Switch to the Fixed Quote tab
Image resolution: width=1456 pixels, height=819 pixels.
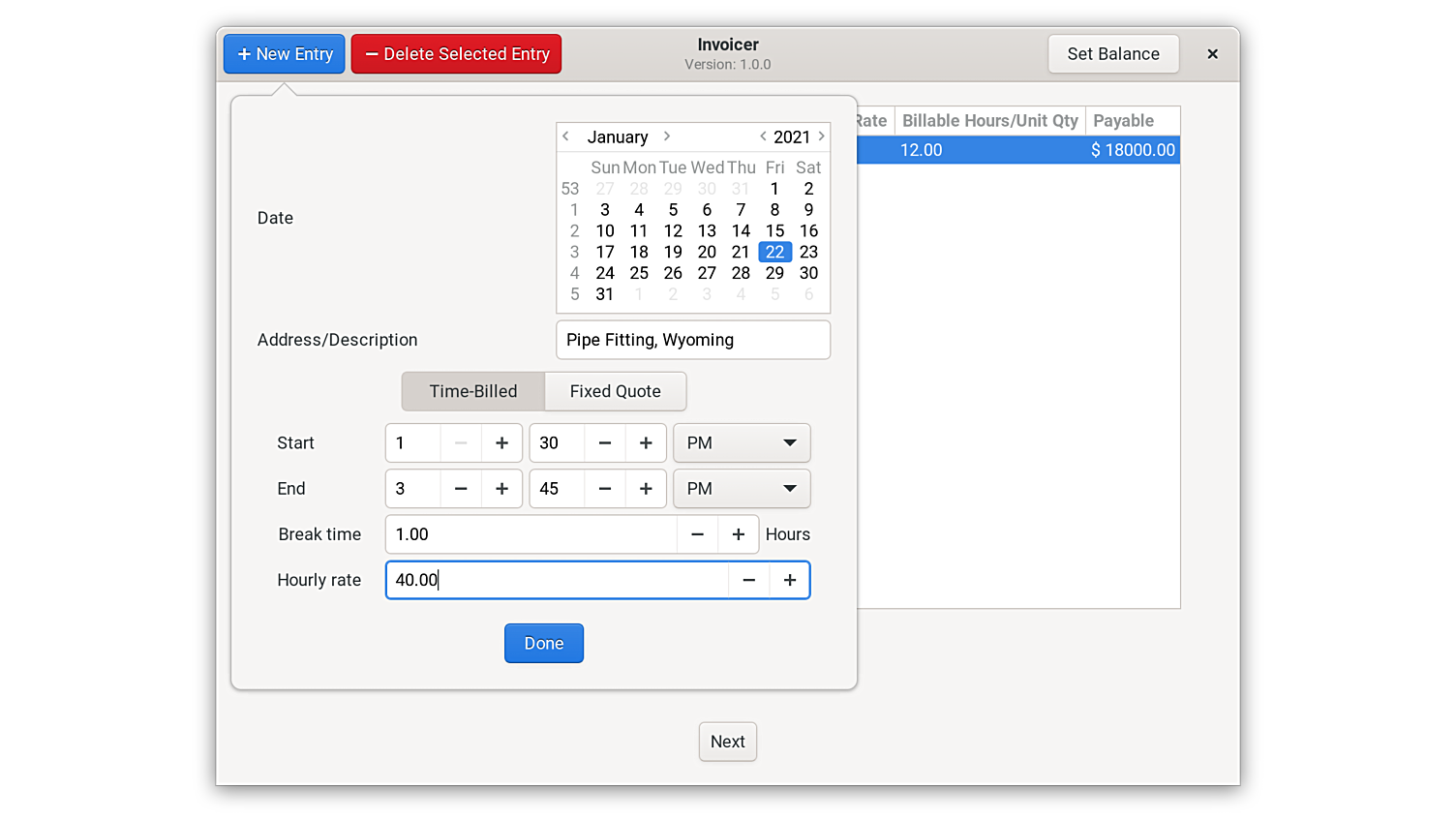click(x=615, y=391)
